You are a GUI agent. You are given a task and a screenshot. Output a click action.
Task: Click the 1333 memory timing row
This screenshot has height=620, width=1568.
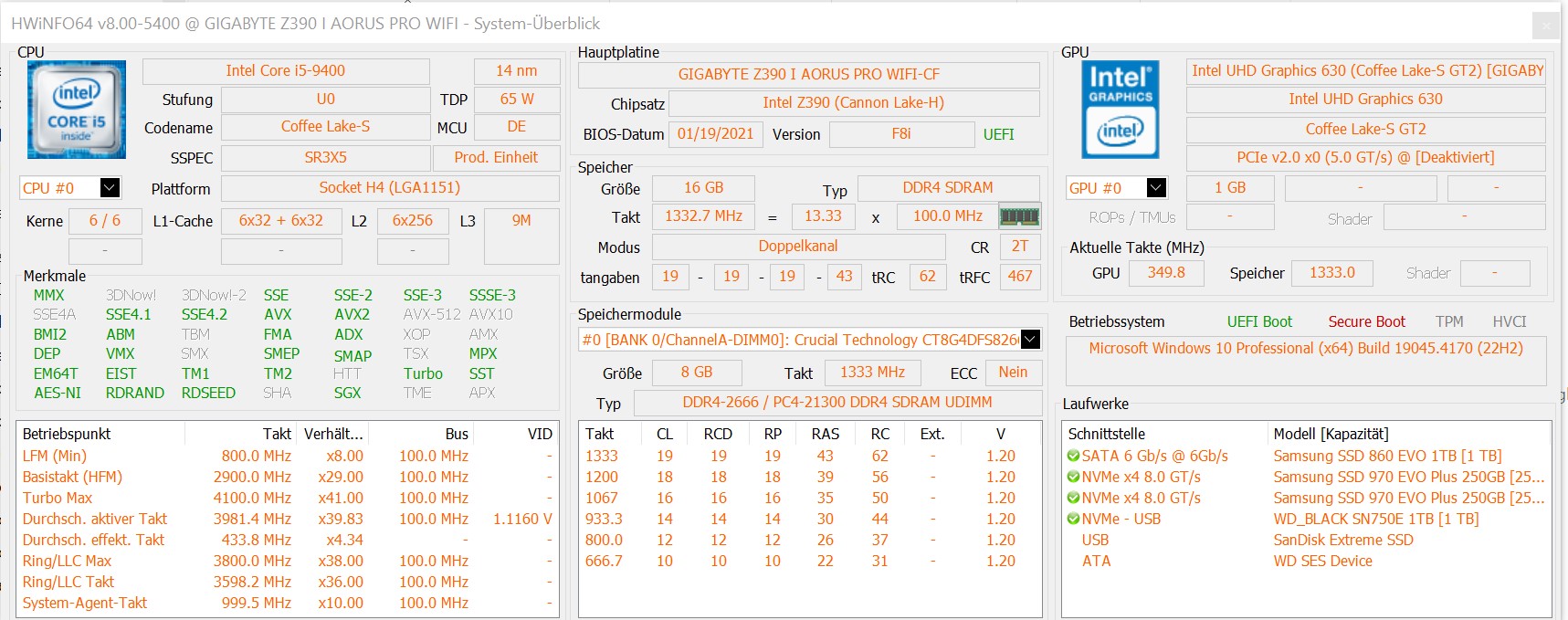pos(810,456)
